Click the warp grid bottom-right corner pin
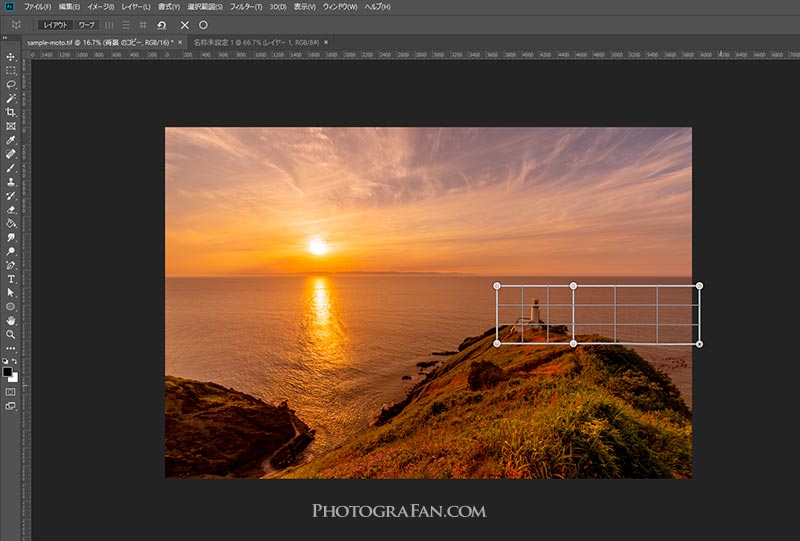Screen dimensions: 800x541 [699, 344]
